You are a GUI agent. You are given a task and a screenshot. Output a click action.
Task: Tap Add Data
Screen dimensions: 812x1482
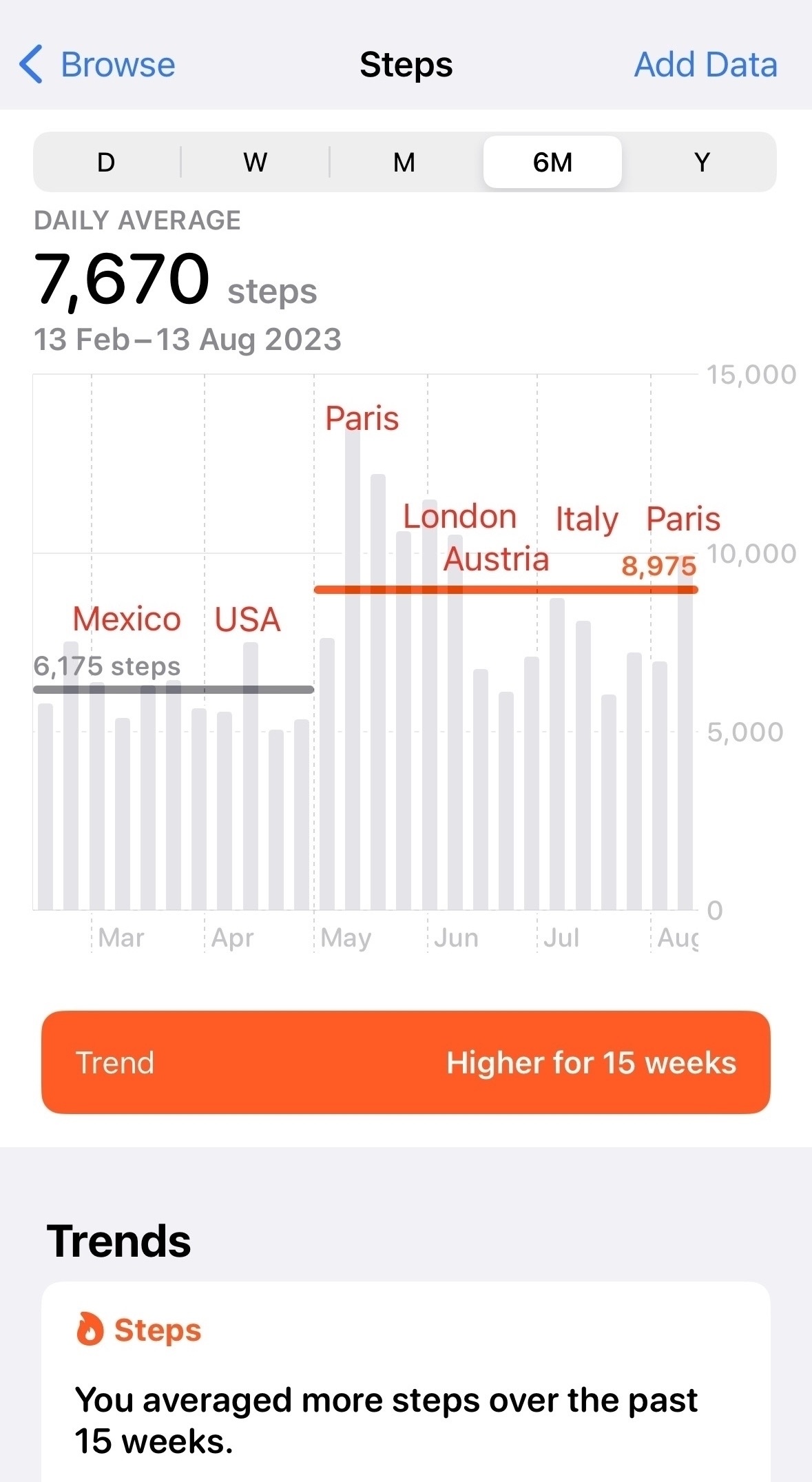click(x=705, y=65)
